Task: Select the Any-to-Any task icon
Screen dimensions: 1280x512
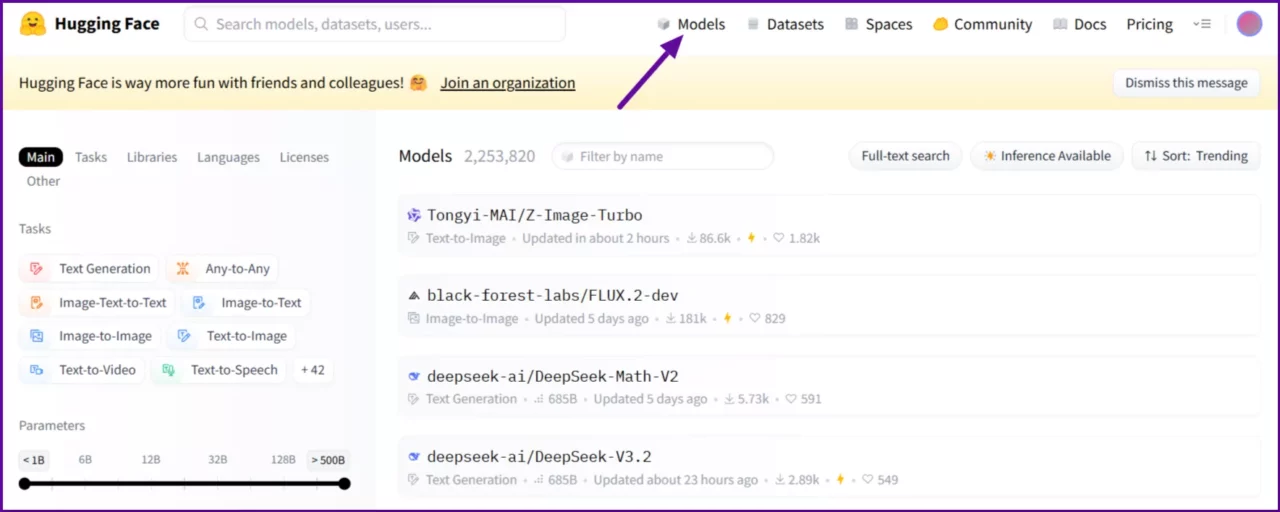Action: tap(183, 269)
